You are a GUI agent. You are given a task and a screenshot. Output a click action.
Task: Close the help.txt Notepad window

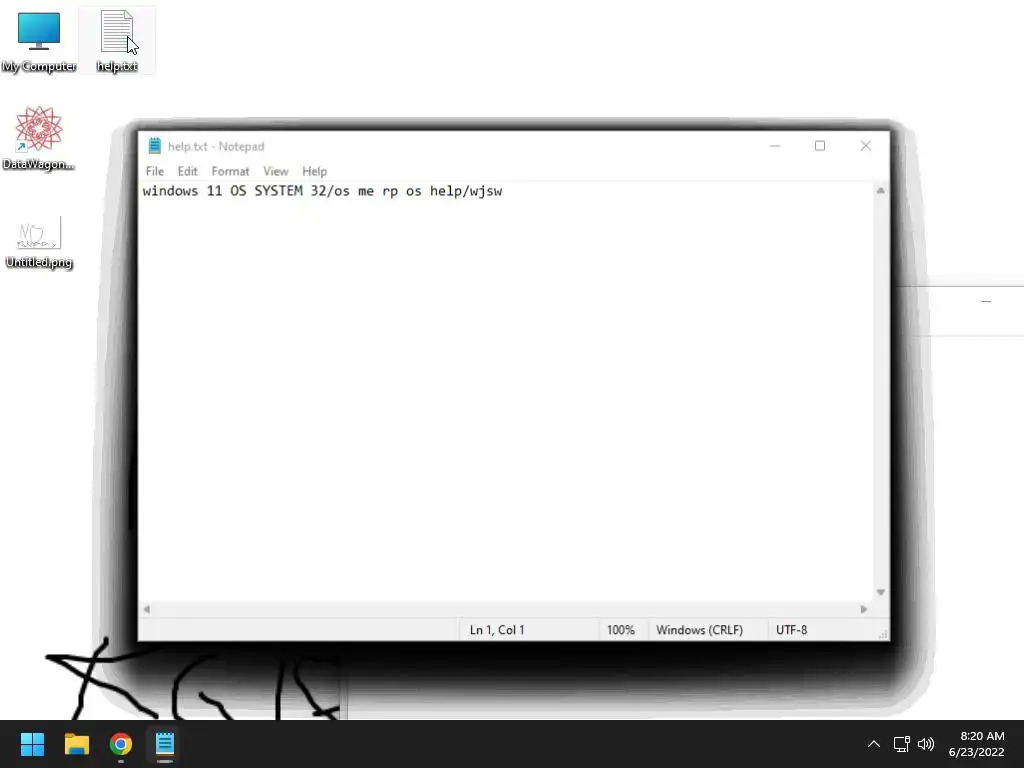coord(866,146)
